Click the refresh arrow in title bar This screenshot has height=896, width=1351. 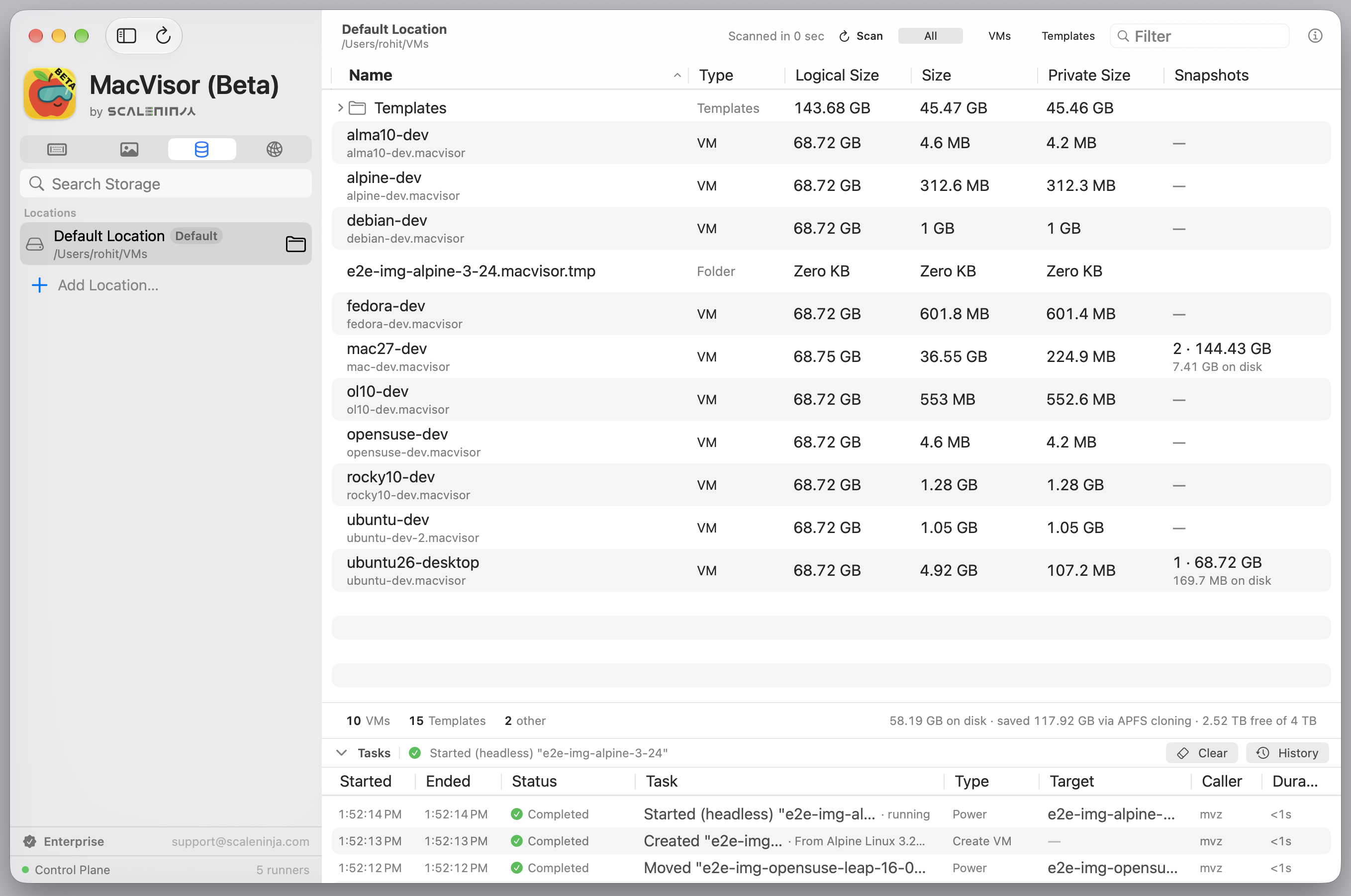tap(164, 36)
